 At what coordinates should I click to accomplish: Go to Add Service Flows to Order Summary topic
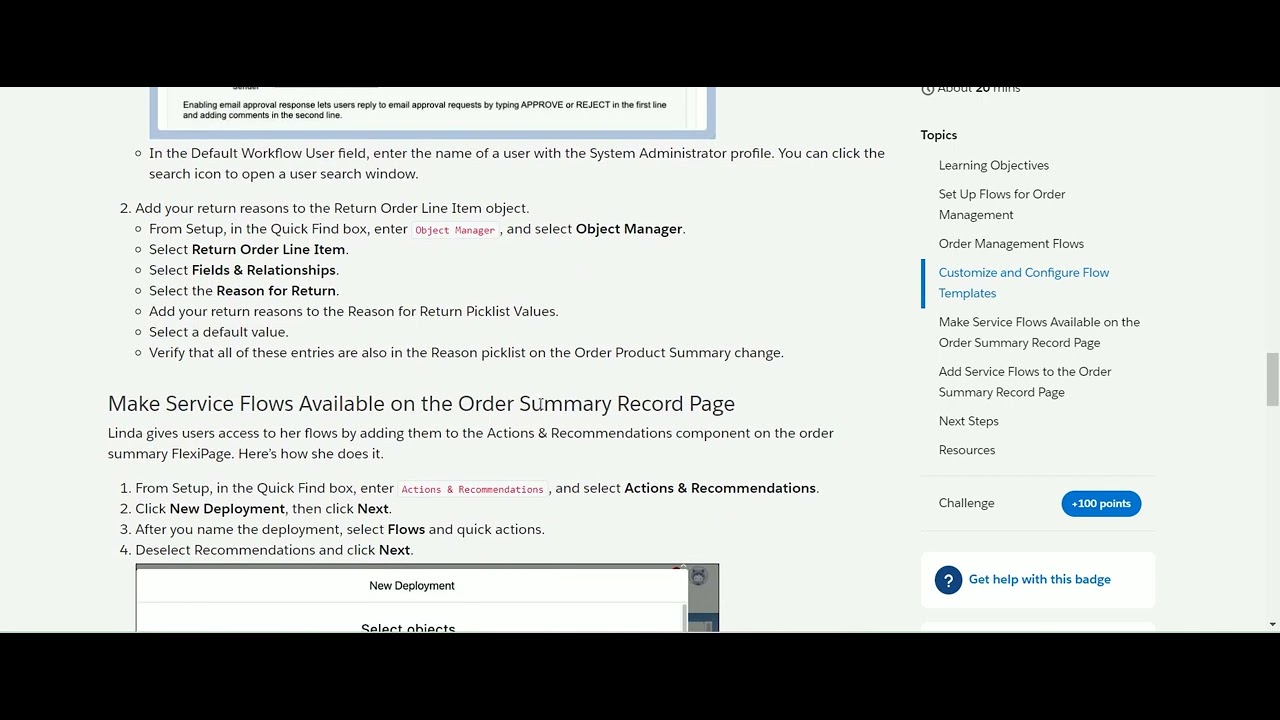coord(1024,382)
